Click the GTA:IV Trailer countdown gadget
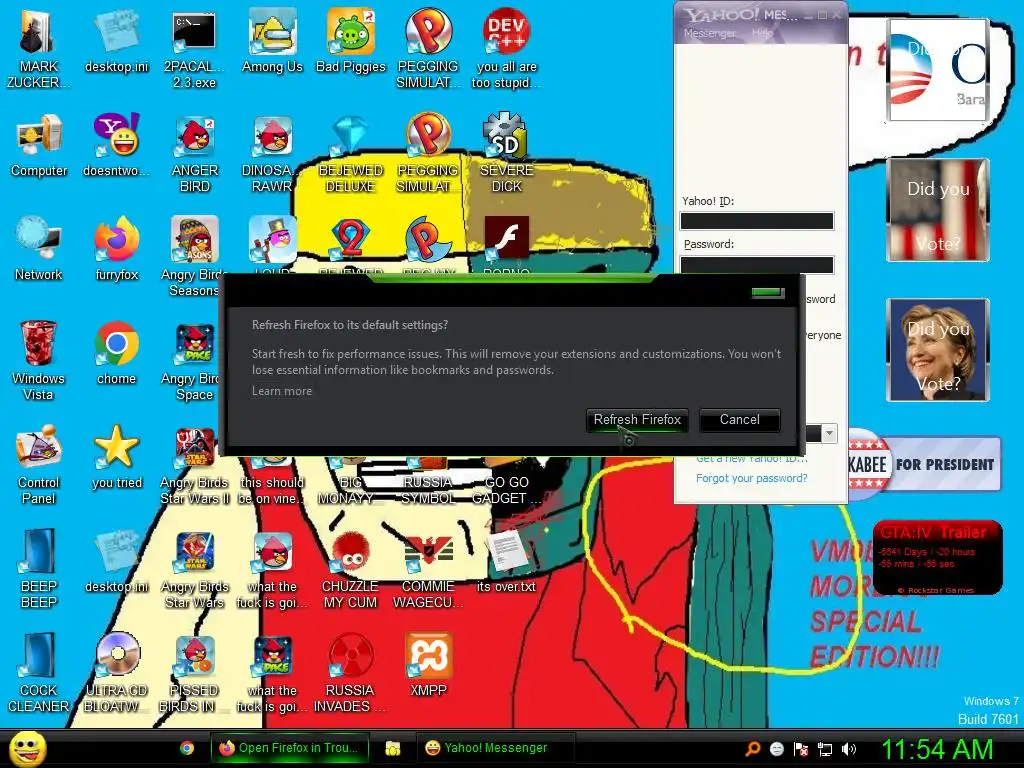The height and width of the screenshot is (768, 1024). pos(936,557)
